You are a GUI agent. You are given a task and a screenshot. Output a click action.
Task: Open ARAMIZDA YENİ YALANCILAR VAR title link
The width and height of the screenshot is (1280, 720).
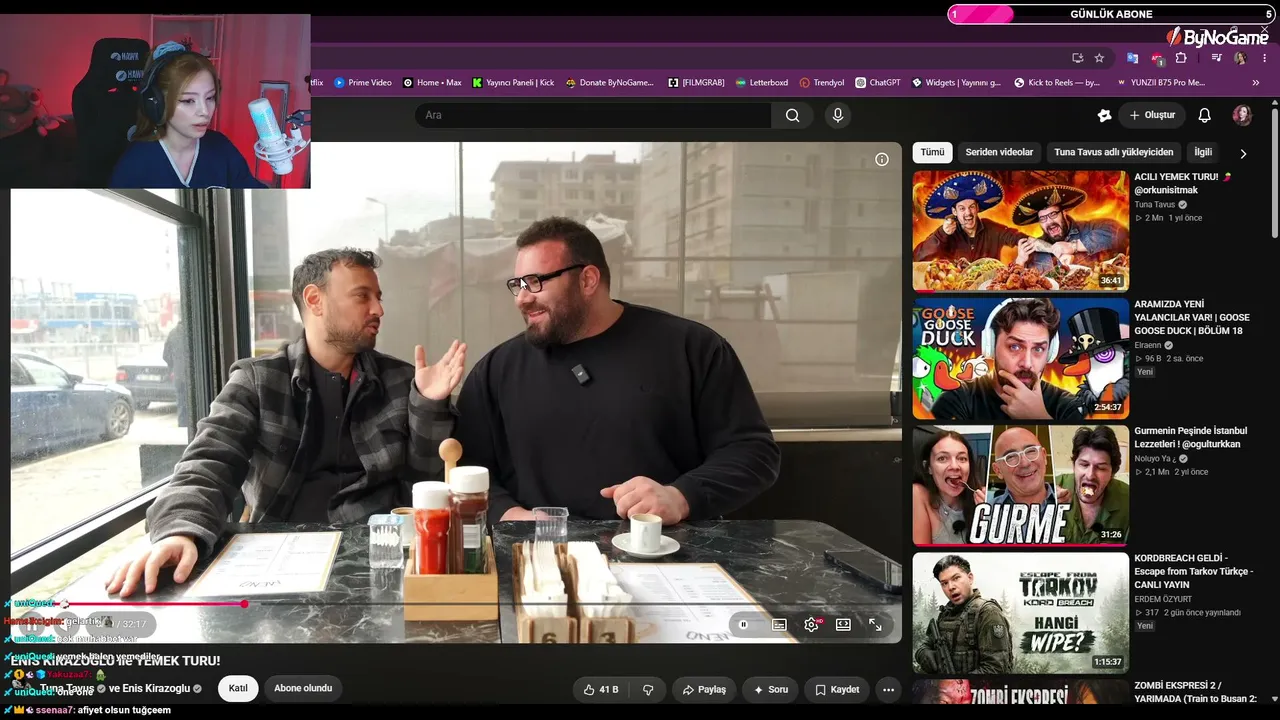point(1191,317)
